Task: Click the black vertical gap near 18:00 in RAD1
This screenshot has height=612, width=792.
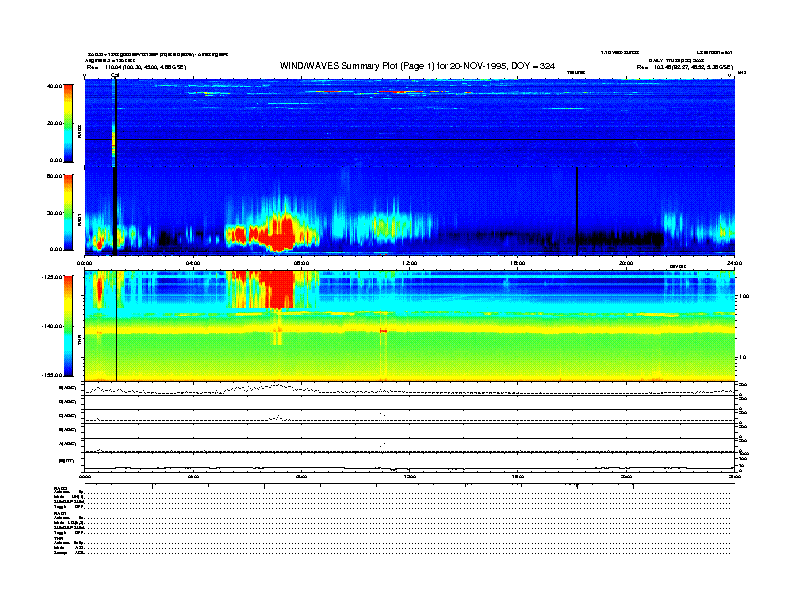Action: (x=577, y=211)
